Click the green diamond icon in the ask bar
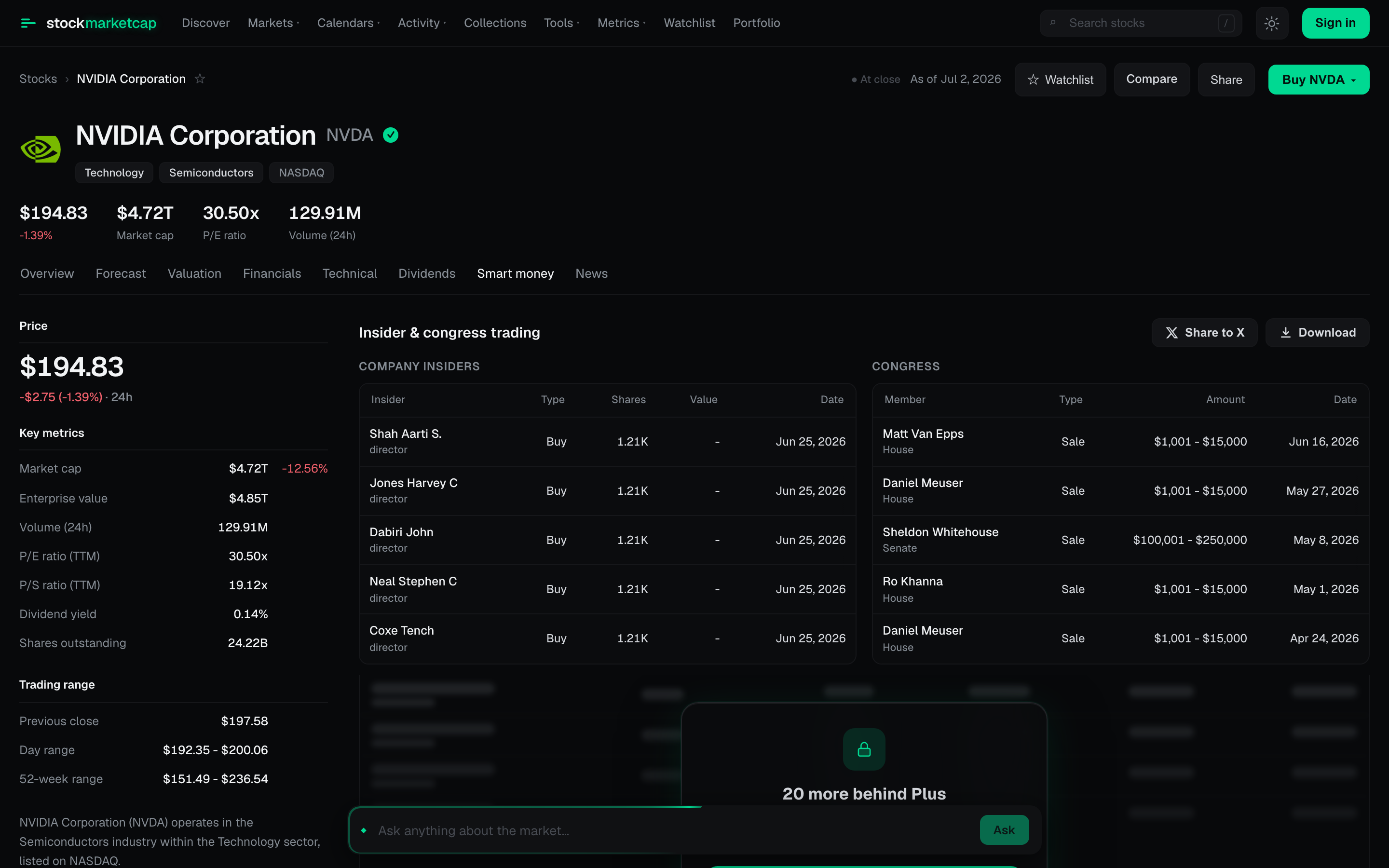The height and width of the screenshot is (868, 1389). [x=364, y=830]
